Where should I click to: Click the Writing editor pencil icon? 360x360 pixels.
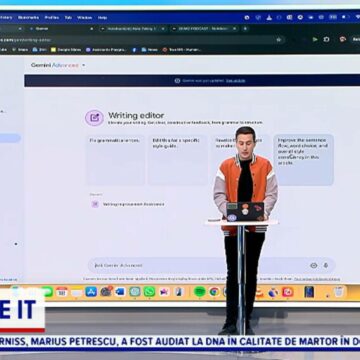94,118
